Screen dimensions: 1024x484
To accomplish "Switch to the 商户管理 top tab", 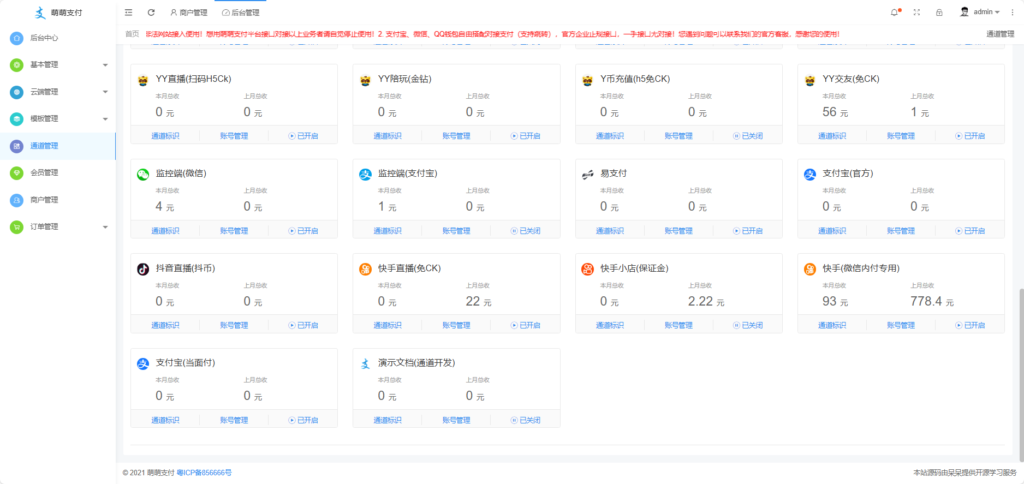I will (189, 12).
